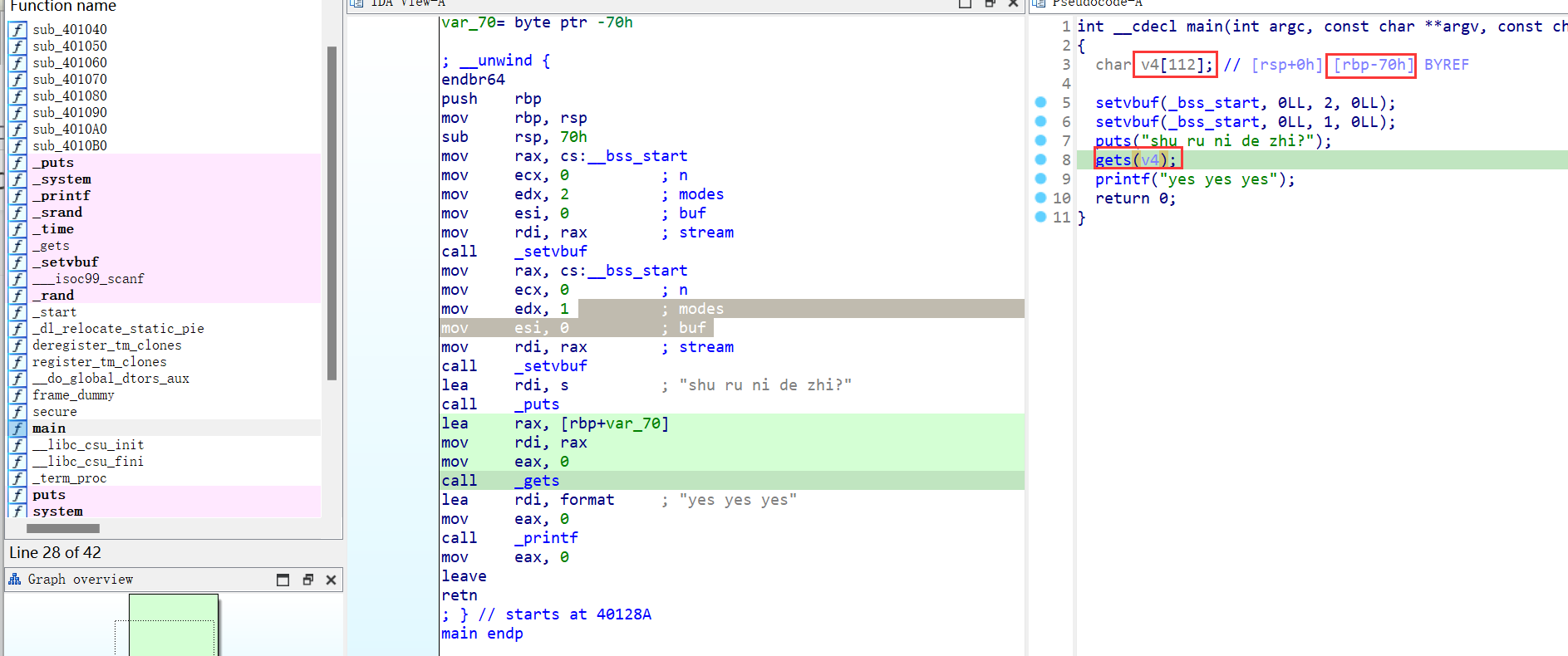Screen dimensions: 1568x656
Task: Maximize the Graph overview panel
Action: click(283, 580)
